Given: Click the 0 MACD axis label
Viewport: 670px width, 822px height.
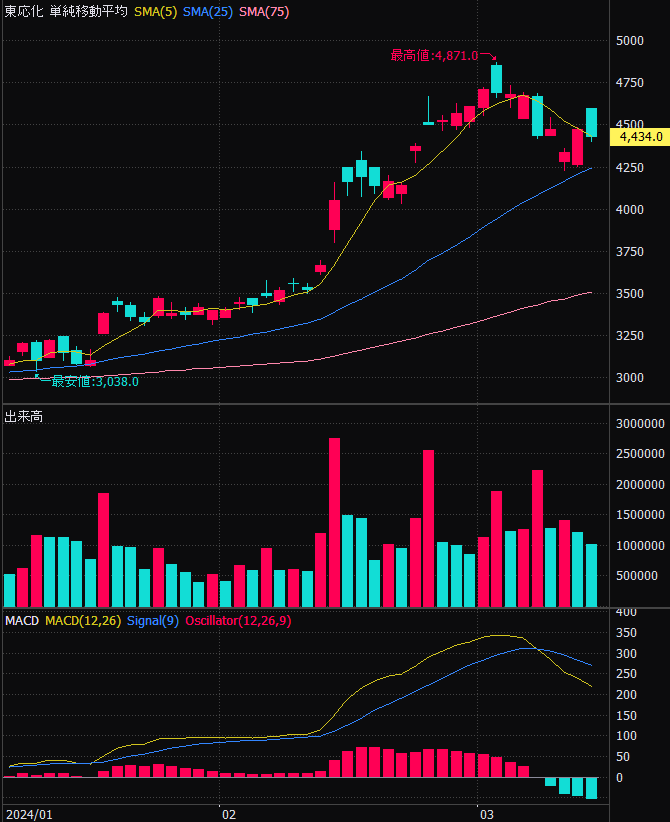Looking at the screenshot, I should [x=619, y=778].
